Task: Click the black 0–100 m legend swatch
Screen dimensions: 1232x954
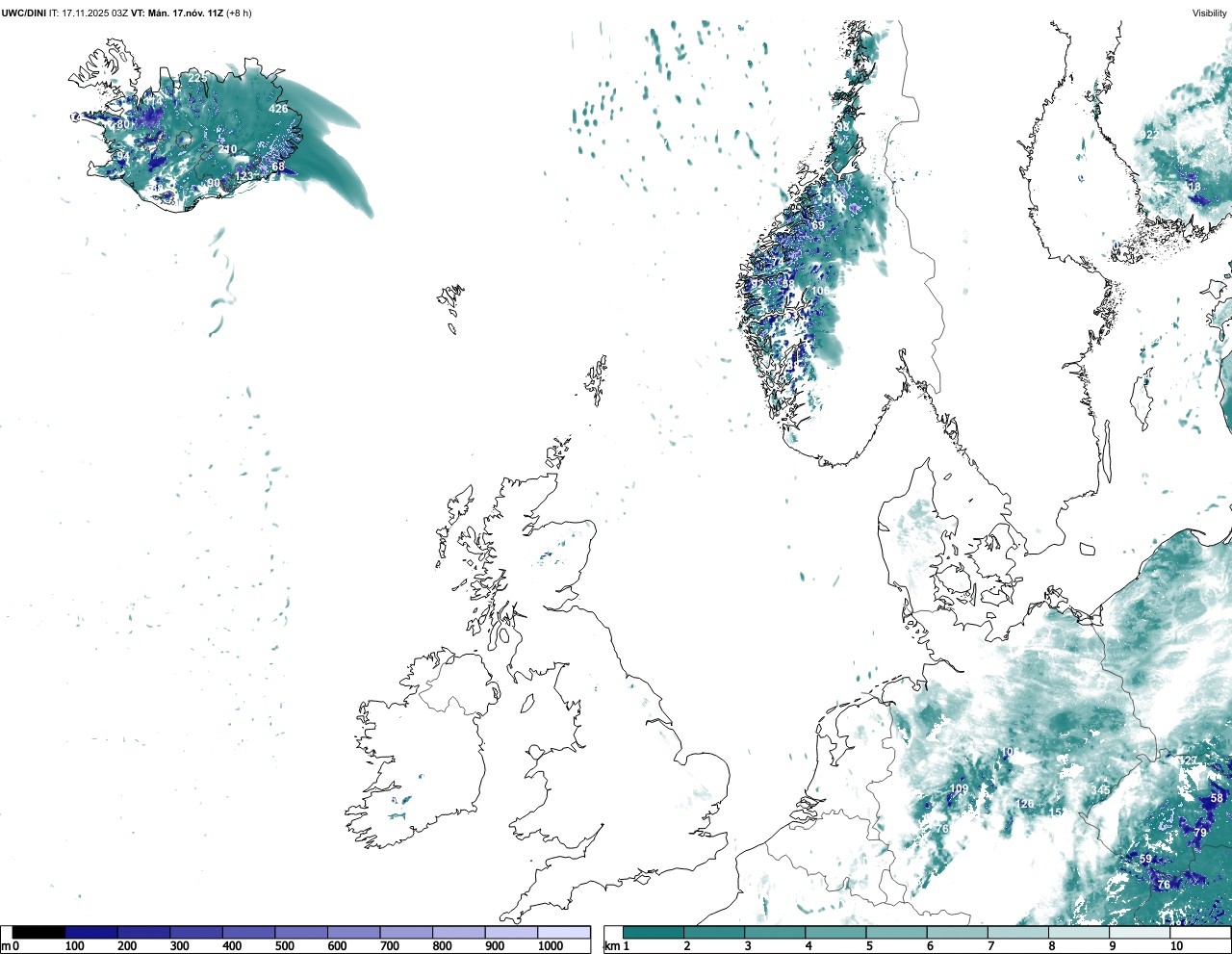Action: [x=39, y=932]
